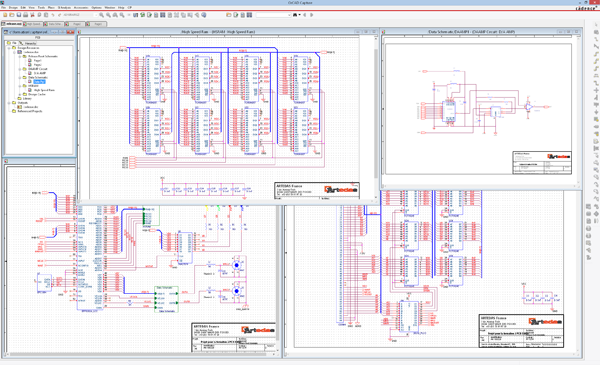Image resolution: width=600 pixels, height=365 pixels.
Task: Switch to the Page2 document tab
Action: 76,24
